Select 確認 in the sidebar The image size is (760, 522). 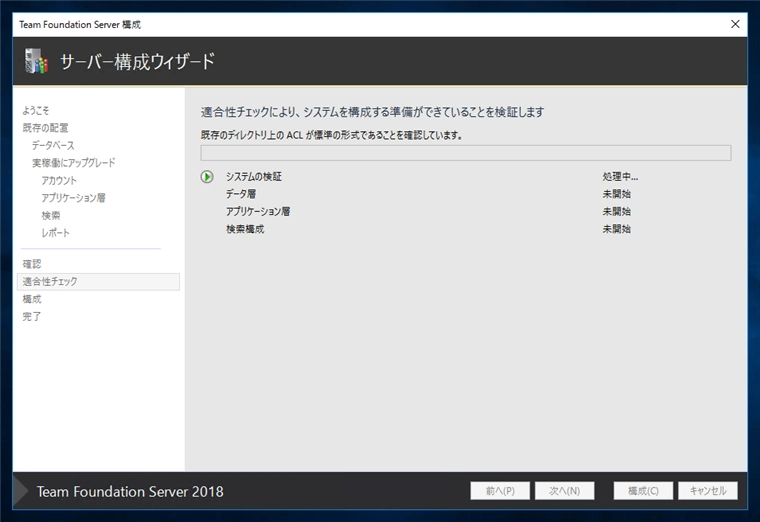point(32,264)
